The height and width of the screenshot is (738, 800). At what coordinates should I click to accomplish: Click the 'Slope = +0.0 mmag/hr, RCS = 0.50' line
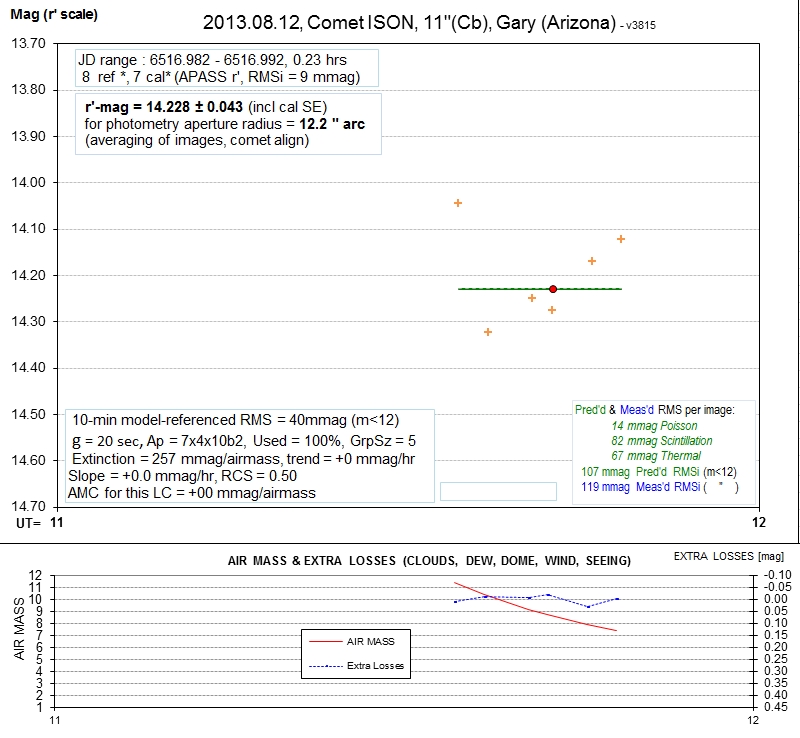182,476
